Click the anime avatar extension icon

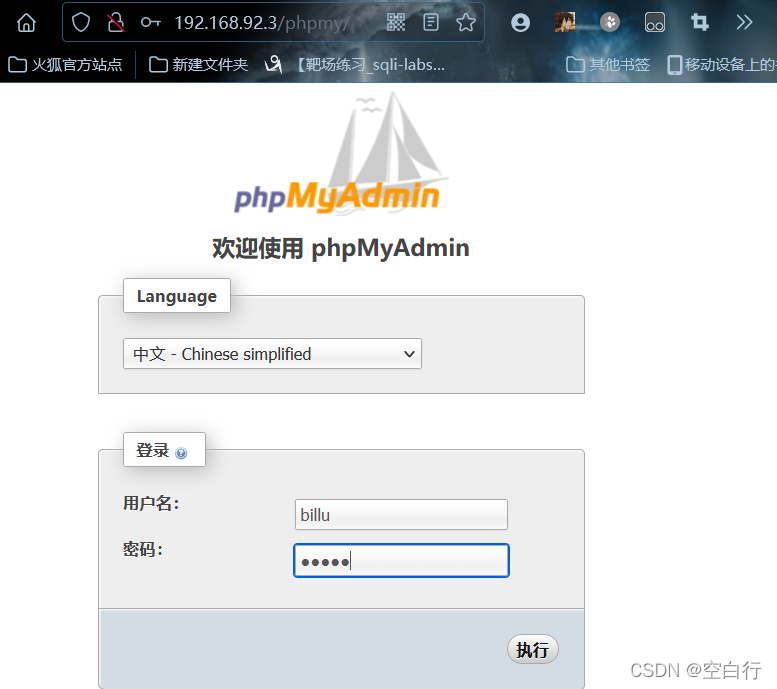pos(565,22)
